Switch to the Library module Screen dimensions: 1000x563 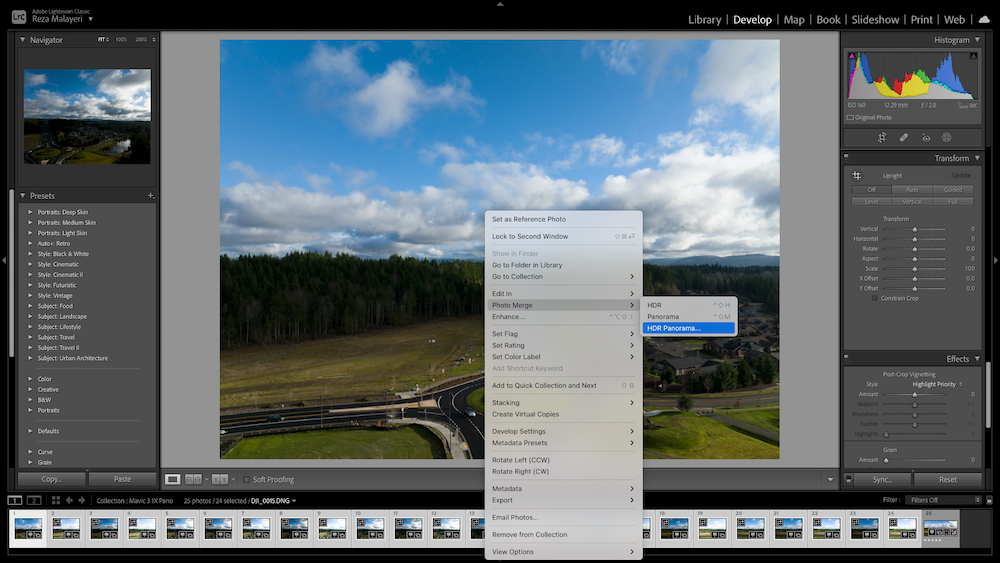[704, 20]
